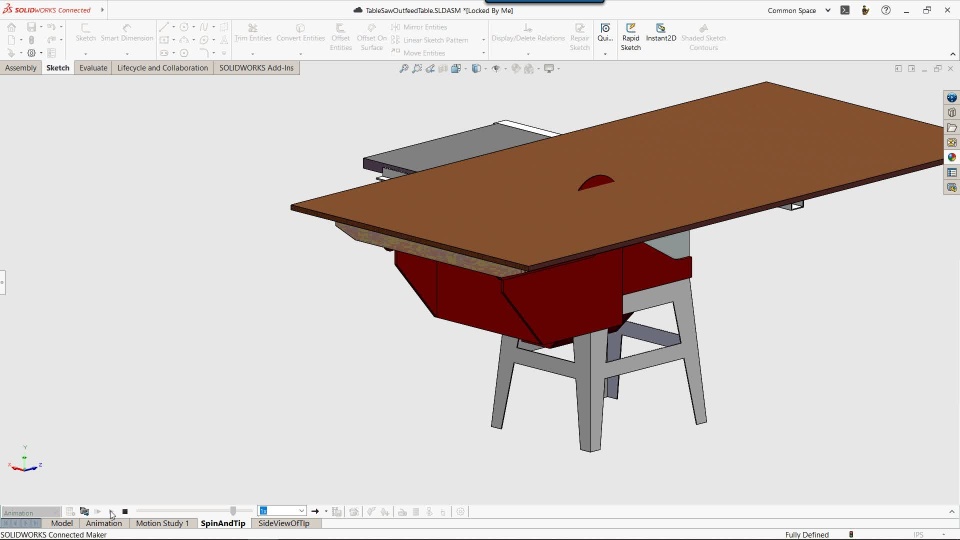960x540 pixels.
Task: Switch to the Model bottom tab
Action: [62, 523]
